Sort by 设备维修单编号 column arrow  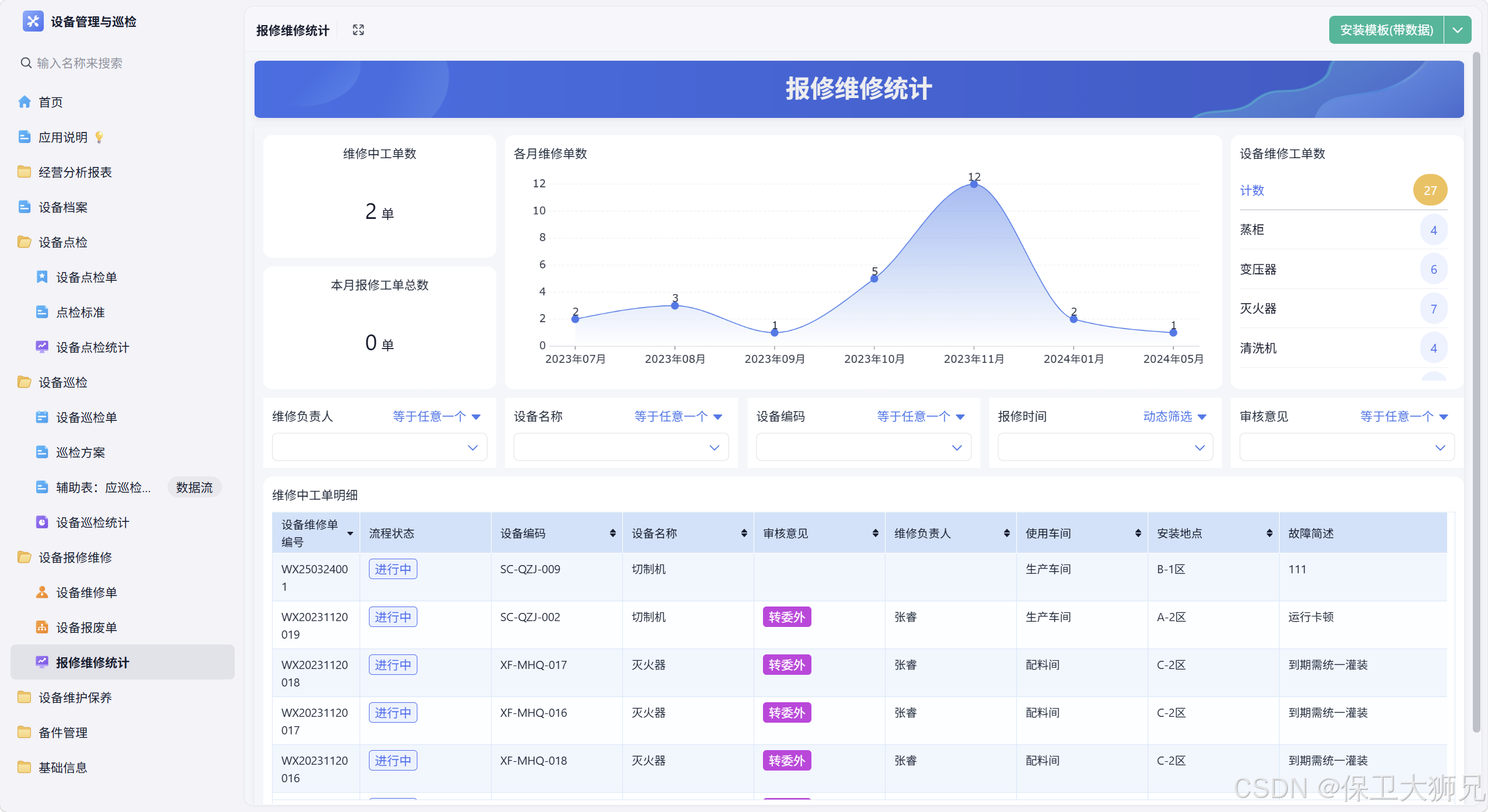(x=350, y=534)
